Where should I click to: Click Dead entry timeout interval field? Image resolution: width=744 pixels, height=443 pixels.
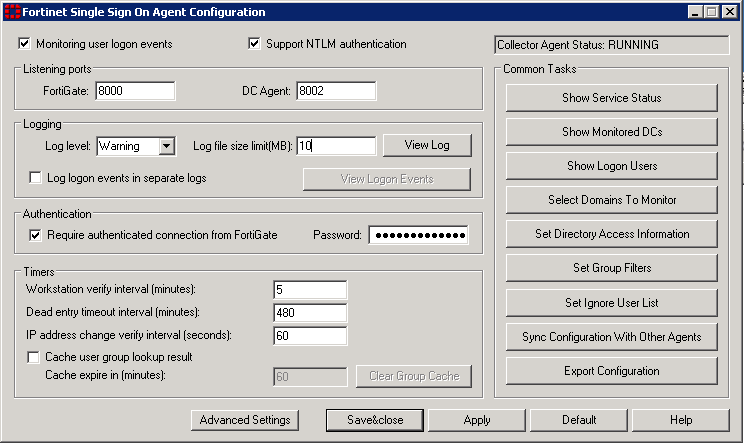[x=310, y=313]
